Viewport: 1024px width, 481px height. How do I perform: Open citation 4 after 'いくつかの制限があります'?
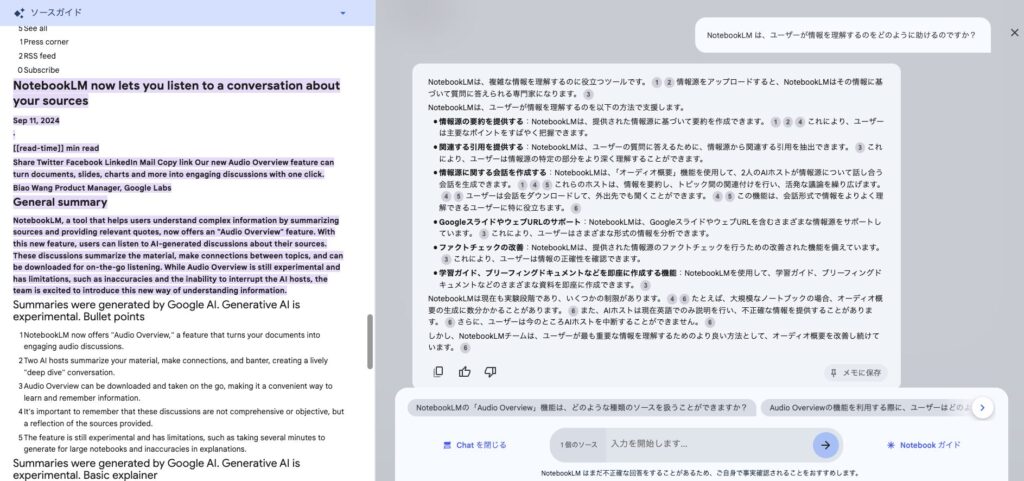[671, 299]
